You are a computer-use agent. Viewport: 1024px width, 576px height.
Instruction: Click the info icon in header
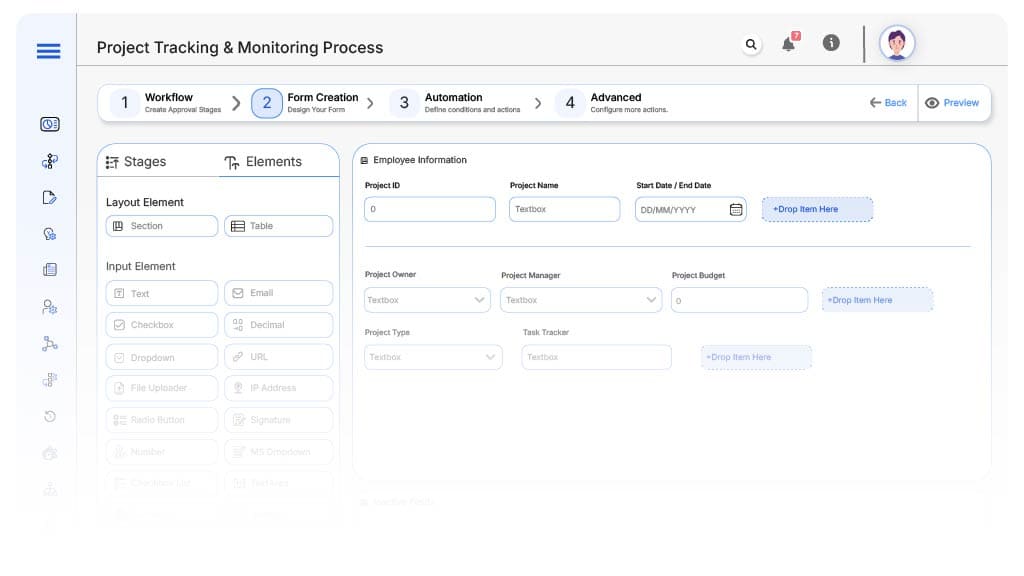click(830, 43)
